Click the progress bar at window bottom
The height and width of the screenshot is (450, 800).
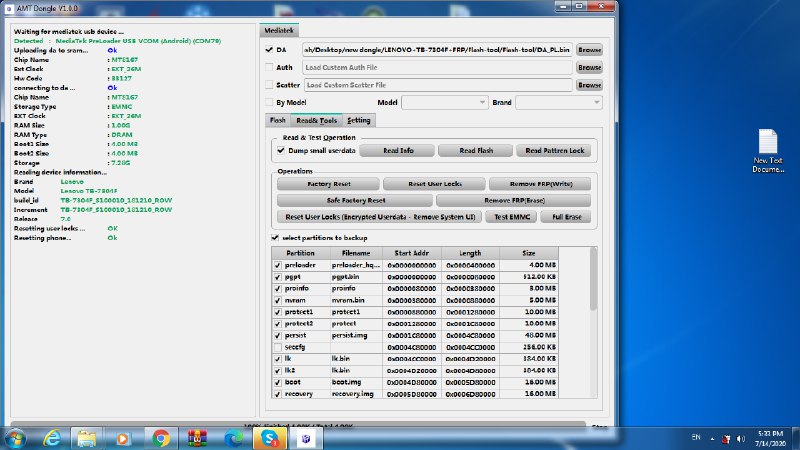coord(298,424)
